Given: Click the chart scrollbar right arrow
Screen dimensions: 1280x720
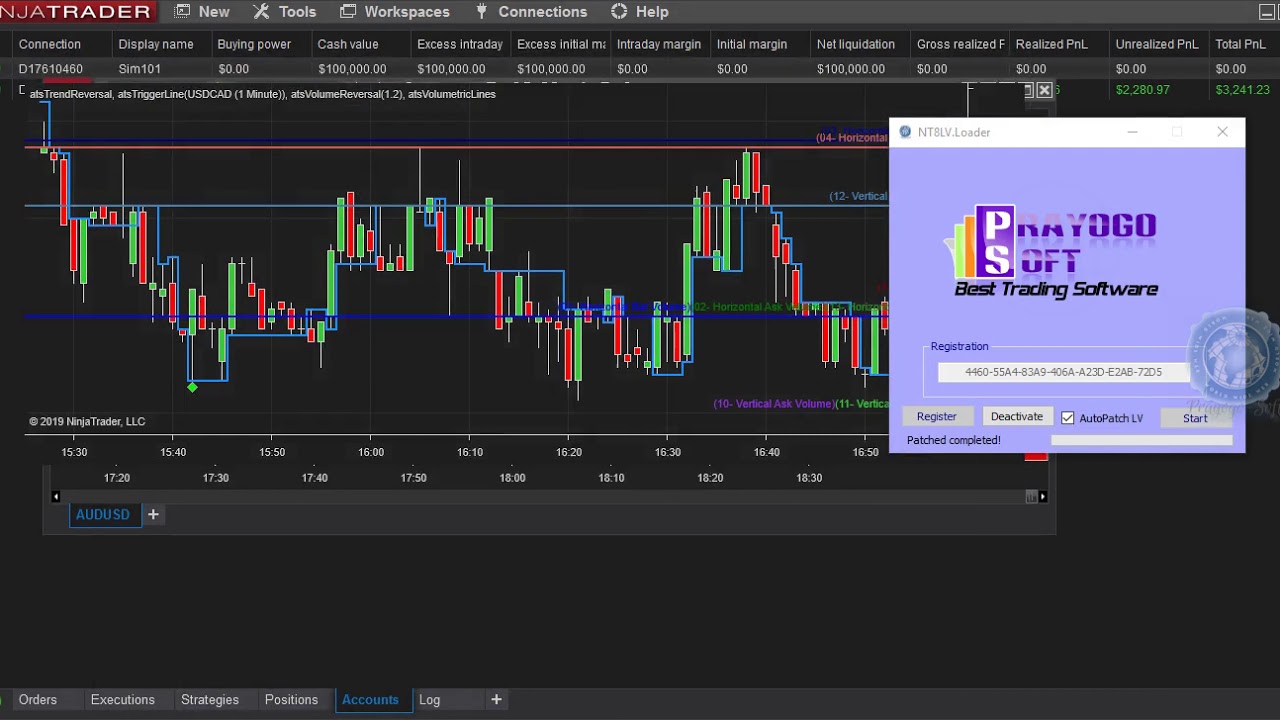Looking at the screenshot, I should tap(1042, 496).
